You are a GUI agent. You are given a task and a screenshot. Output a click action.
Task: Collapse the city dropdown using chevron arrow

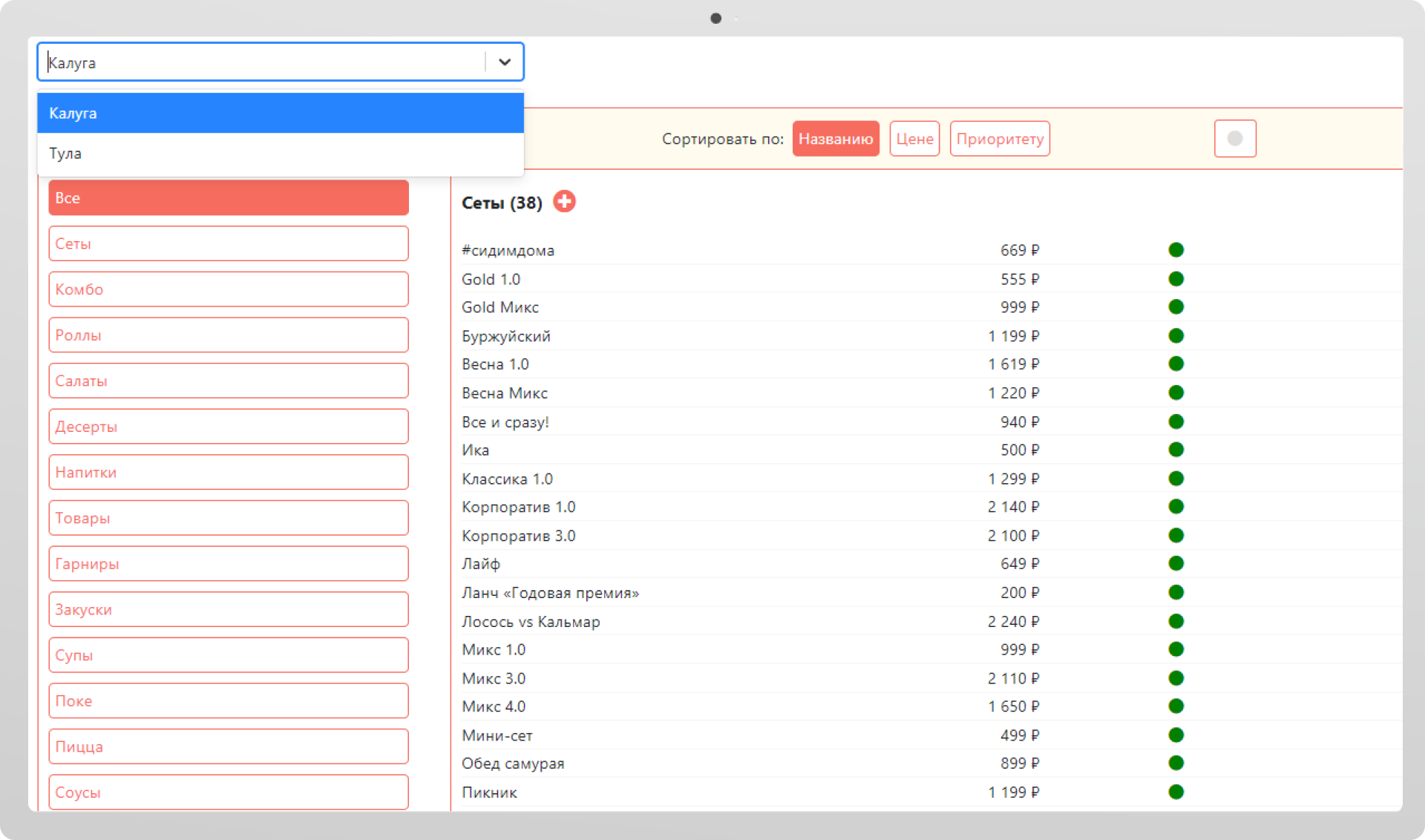click(505, 62)
